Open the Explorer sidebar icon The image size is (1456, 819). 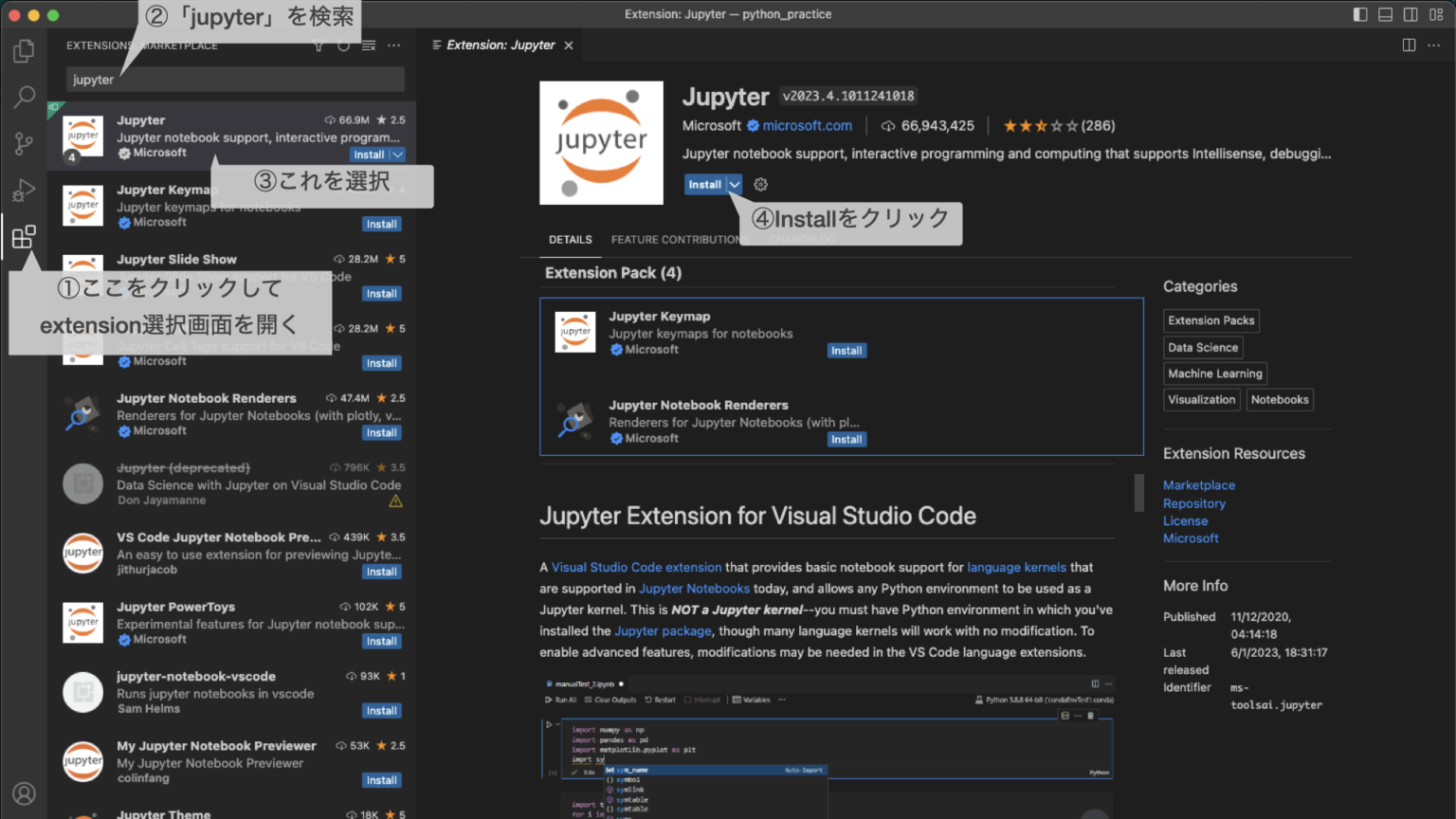24,51
